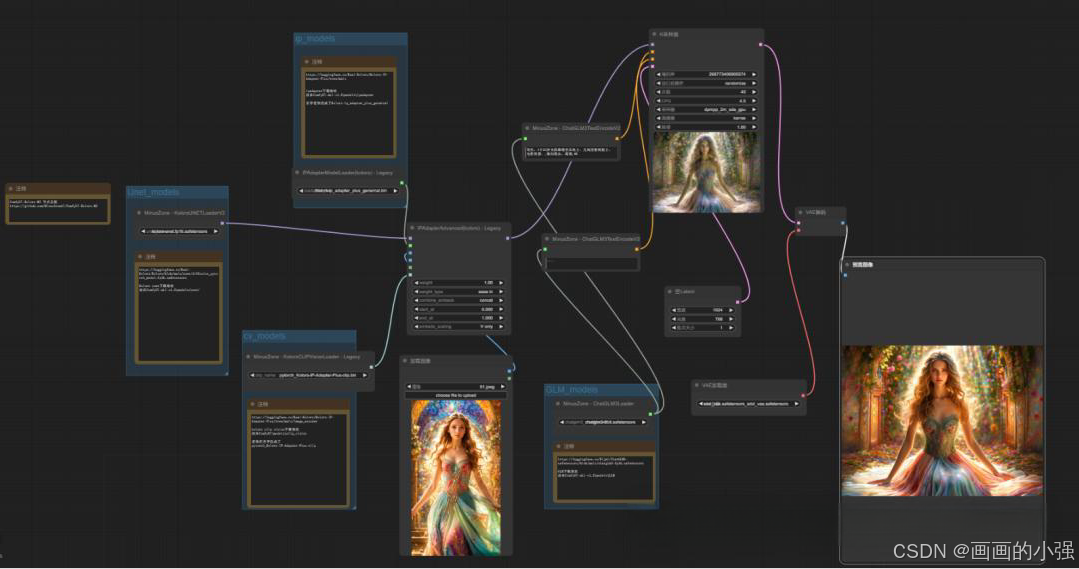Image resolution: width=1079 pixels, height=569 pixels.
Task: Increase the Empty Latent batch size of 1
Action: pos(731,328)
